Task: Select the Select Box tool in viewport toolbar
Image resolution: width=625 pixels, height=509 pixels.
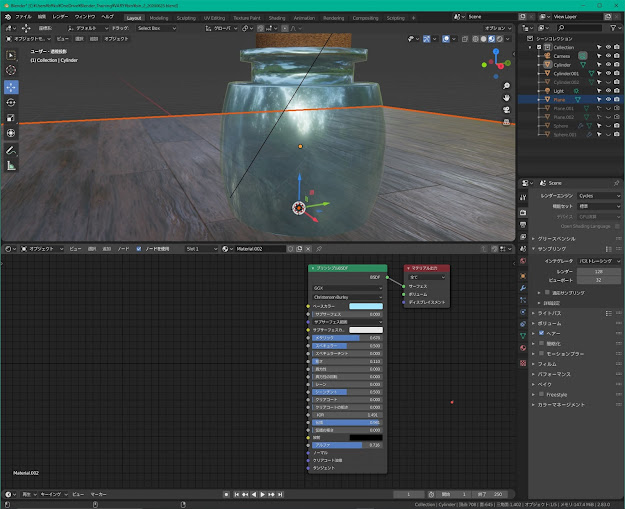Action: pyautogui.click(x=11, y=55)
